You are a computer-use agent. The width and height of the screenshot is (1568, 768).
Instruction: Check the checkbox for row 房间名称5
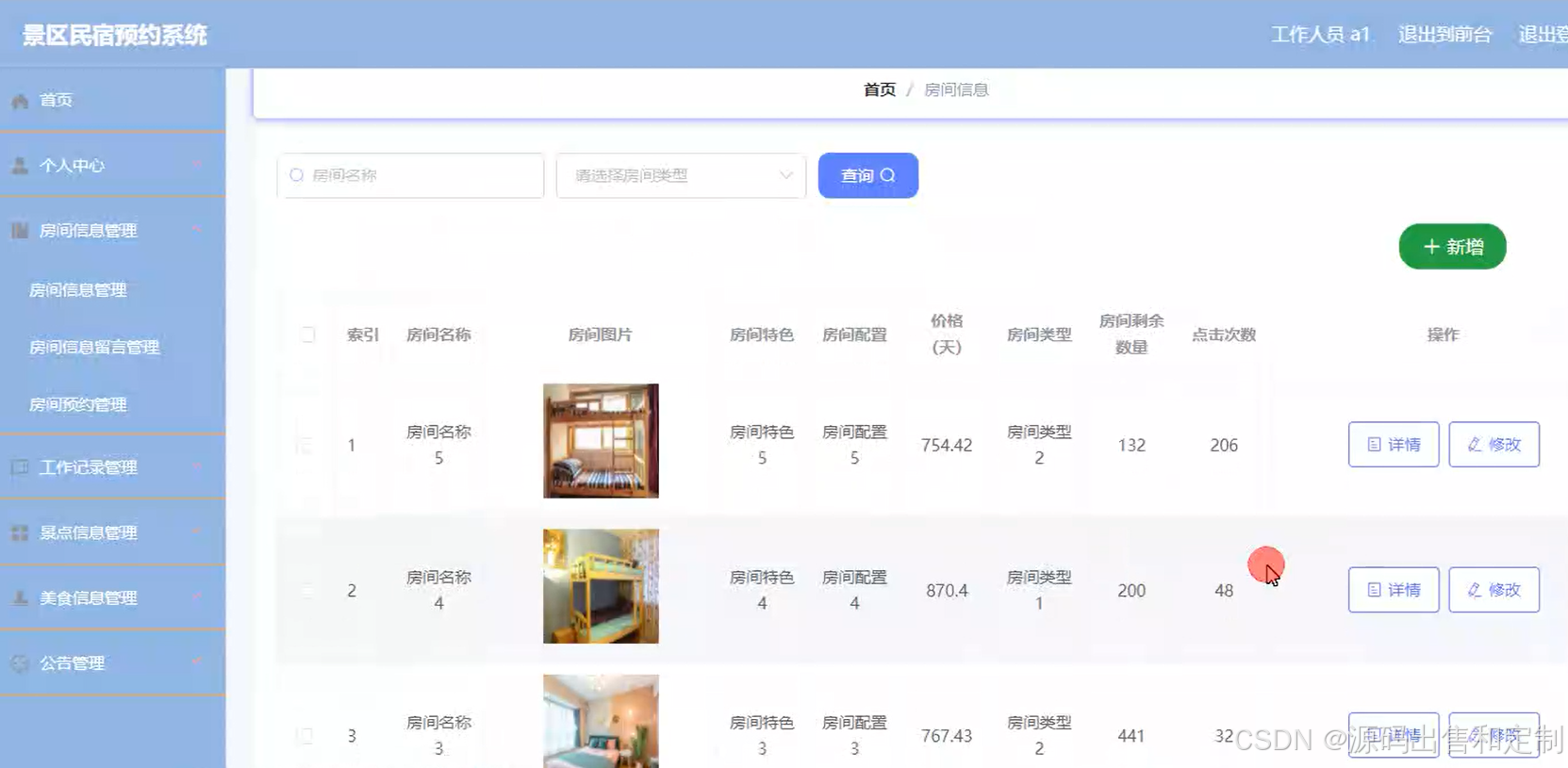(x=305, y=445)
